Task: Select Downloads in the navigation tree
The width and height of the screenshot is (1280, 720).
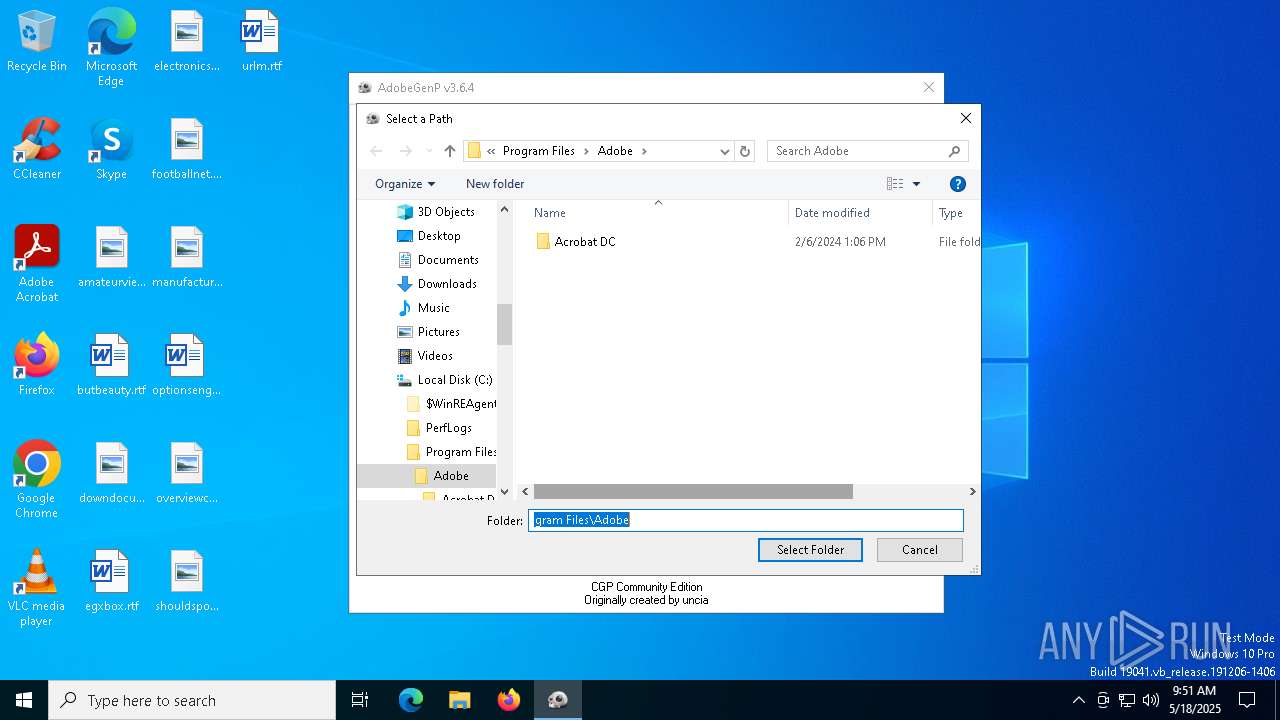Action: [x=437, y=284]
